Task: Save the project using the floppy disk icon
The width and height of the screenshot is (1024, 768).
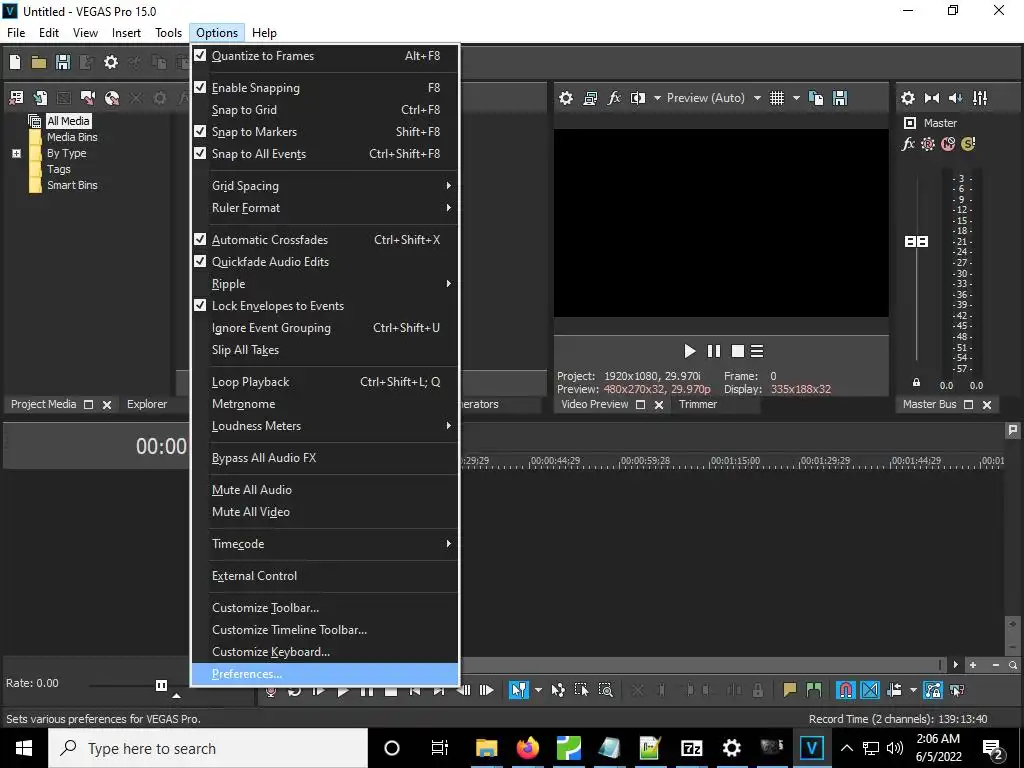Action: (x=63, y=62)
